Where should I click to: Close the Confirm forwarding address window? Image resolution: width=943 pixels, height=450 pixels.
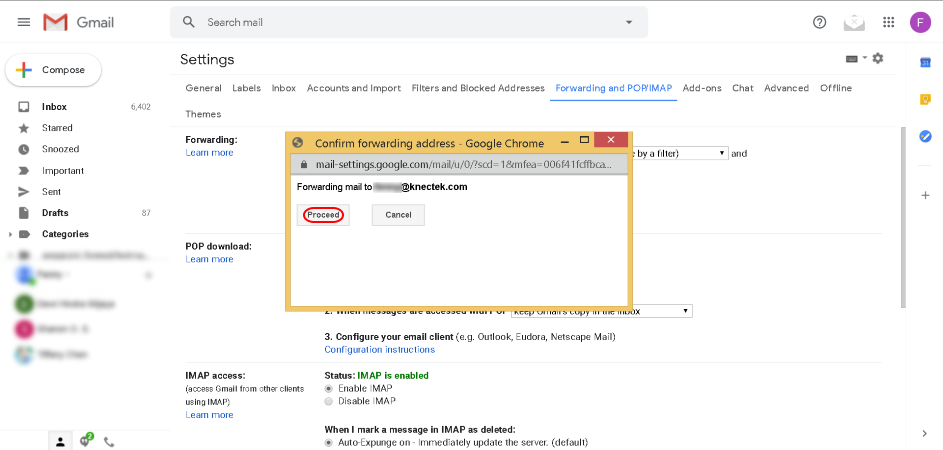(x=610, y=140)
